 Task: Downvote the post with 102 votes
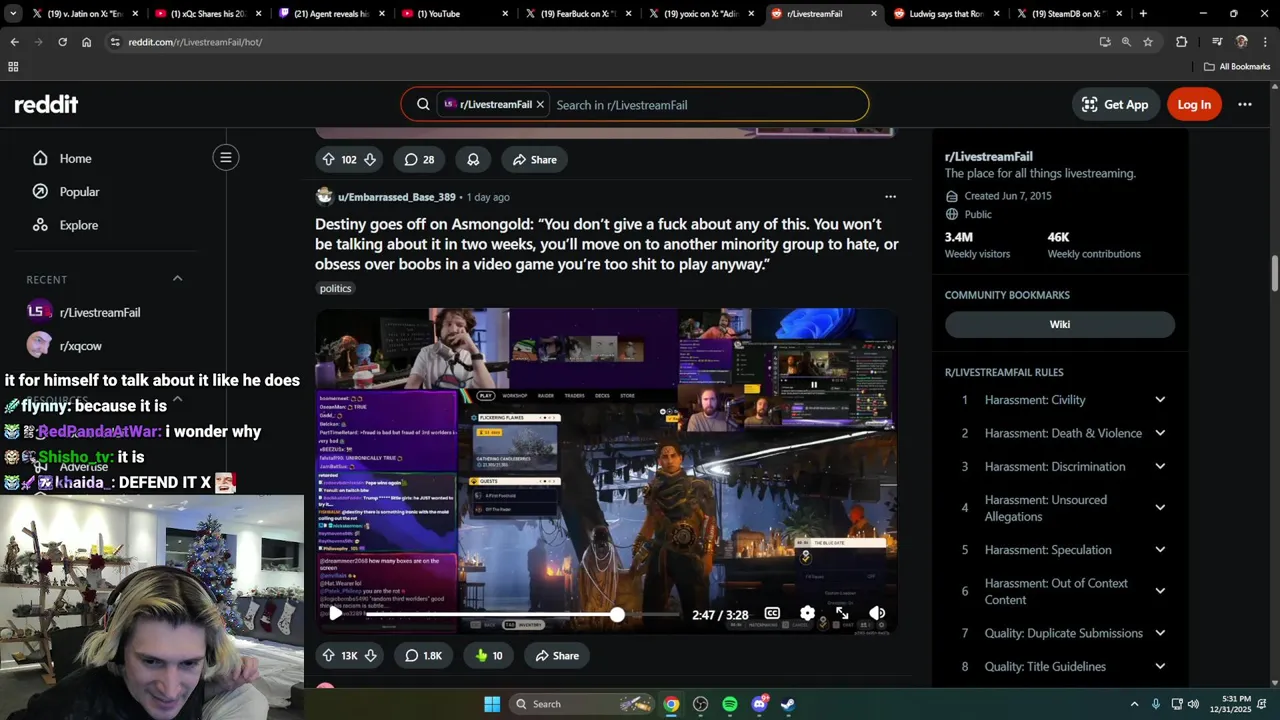coord(370,160)
